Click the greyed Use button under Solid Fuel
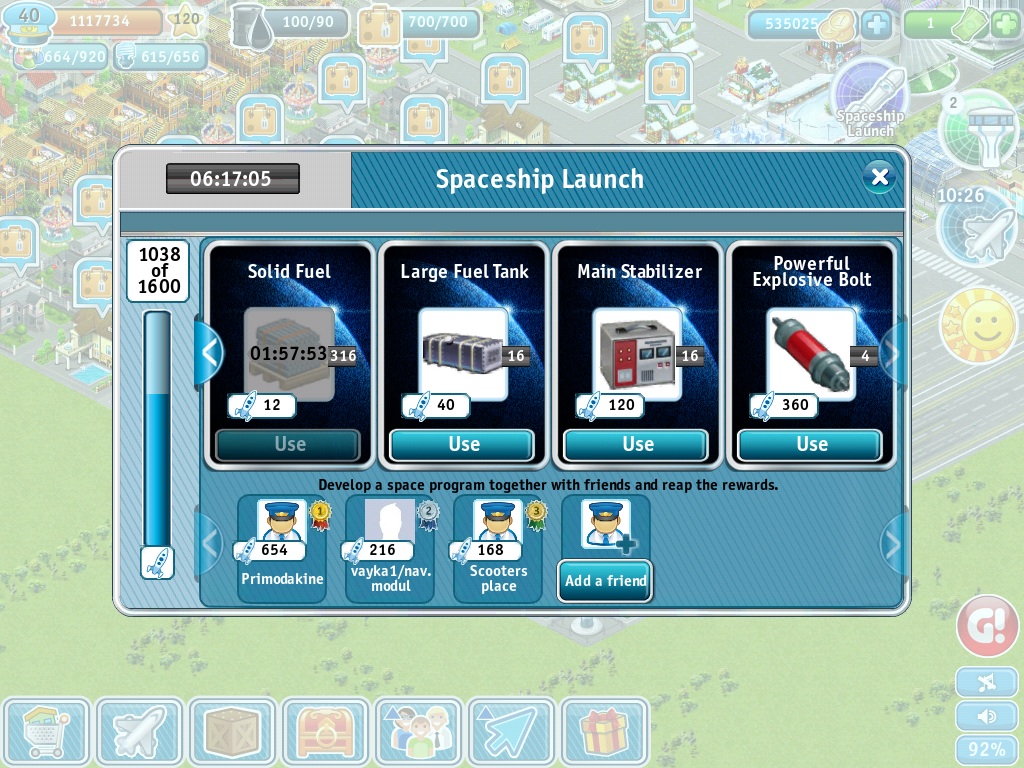 pyautogui.click(x=288, y=444)
